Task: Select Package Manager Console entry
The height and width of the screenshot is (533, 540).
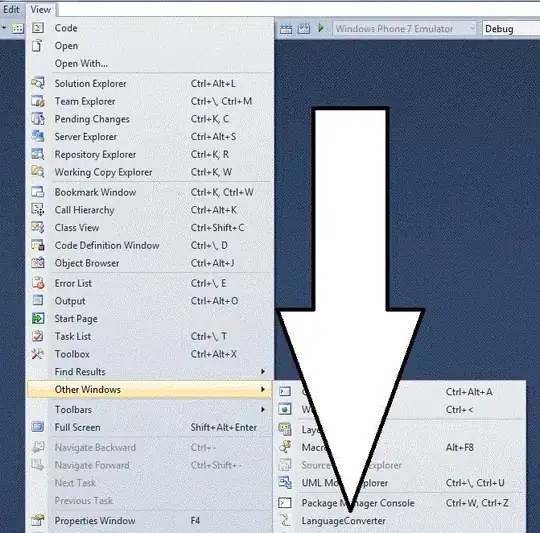Action: pos(400,503)
